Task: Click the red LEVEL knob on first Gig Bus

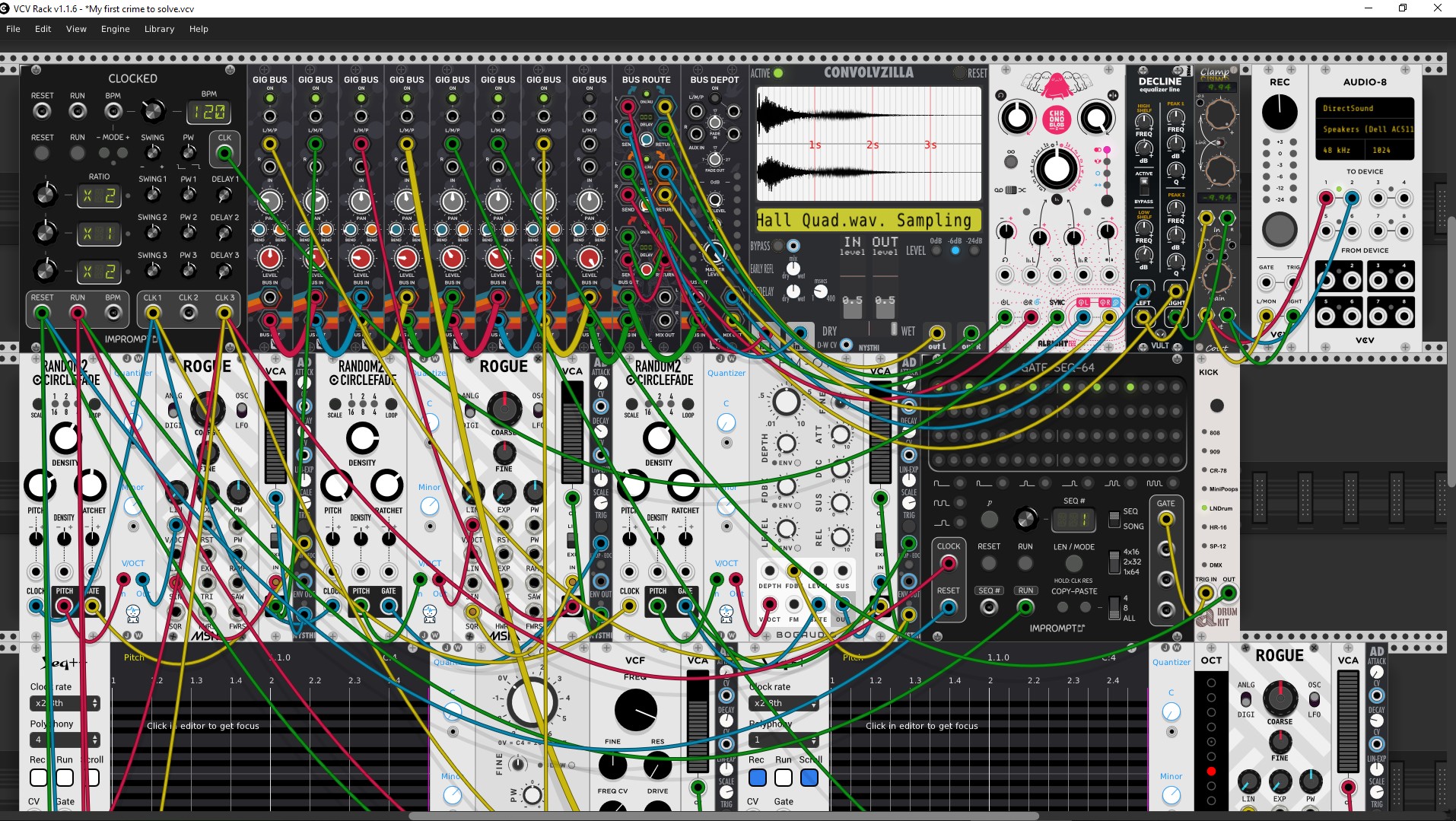Action: [270, 258]
